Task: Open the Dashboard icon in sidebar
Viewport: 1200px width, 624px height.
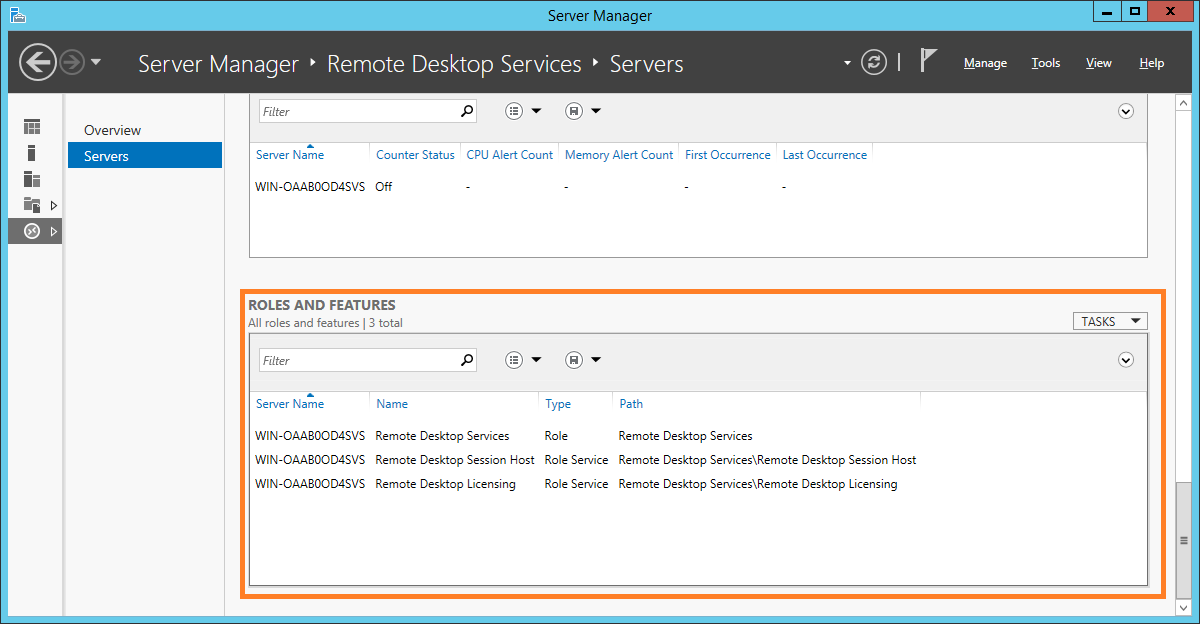Action: [32, 127]
